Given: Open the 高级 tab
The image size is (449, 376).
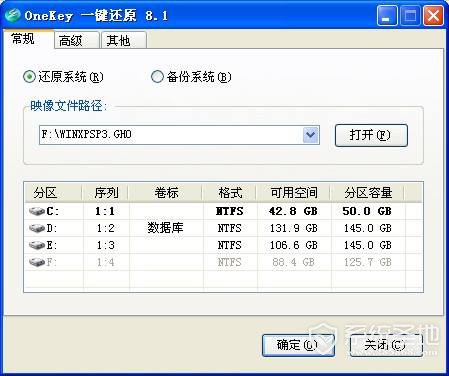Looking at the screenshot, I should pos(77,40).
